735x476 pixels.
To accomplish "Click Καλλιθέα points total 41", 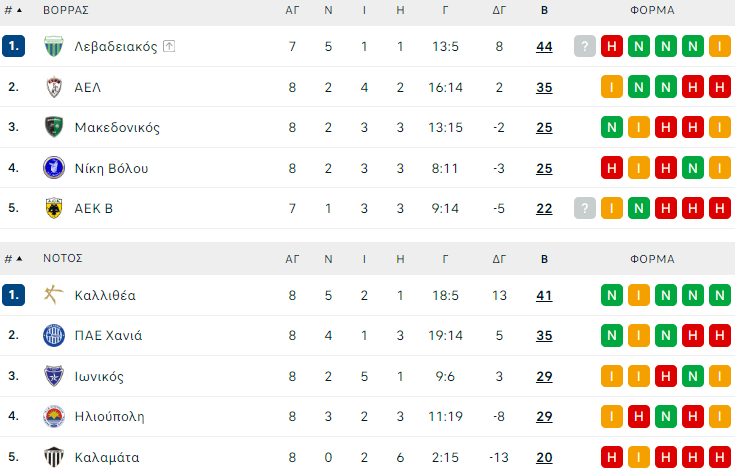I will [x=544, y=295].
